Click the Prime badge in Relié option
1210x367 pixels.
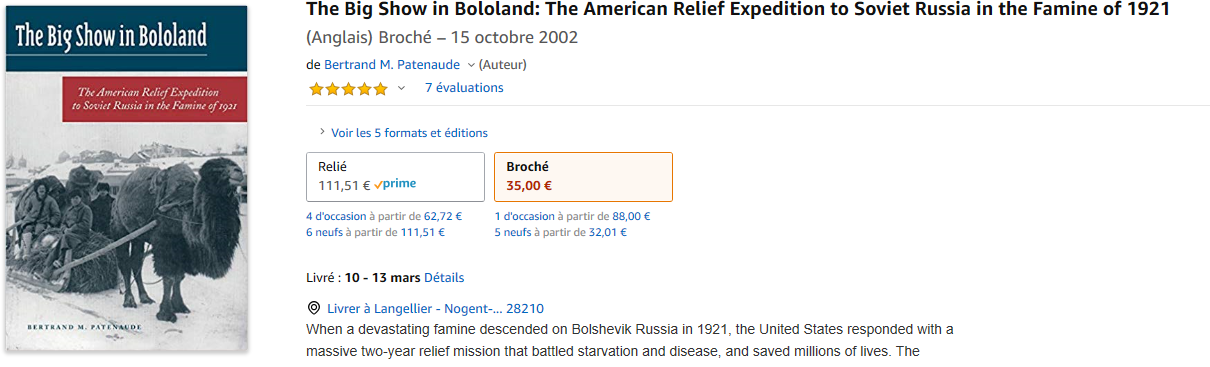point(395,184)
